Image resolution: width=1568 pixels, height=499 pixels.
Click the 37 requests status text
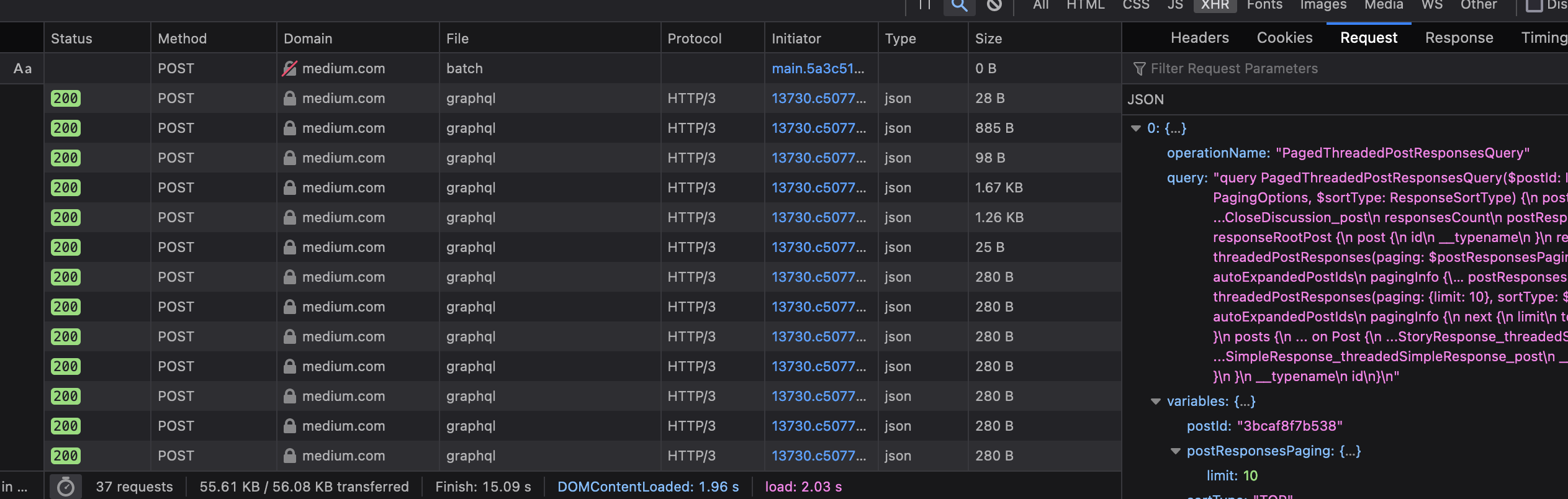point(134,487)
